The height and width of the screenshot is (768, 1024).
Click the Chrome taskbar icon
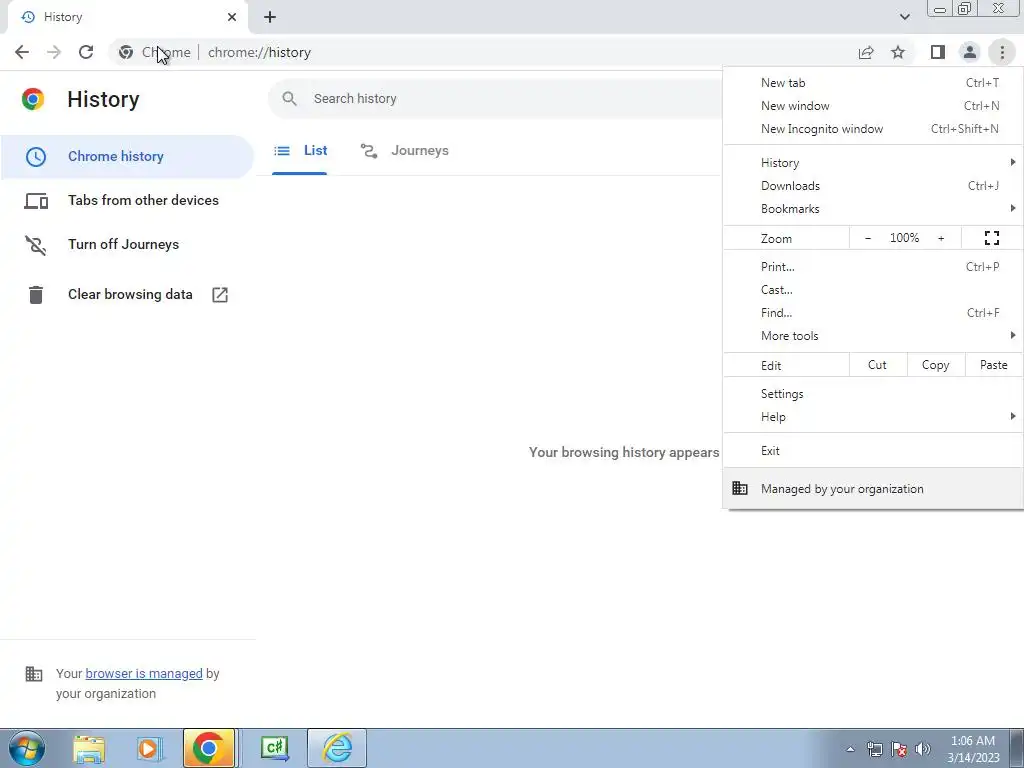(209, 748)
